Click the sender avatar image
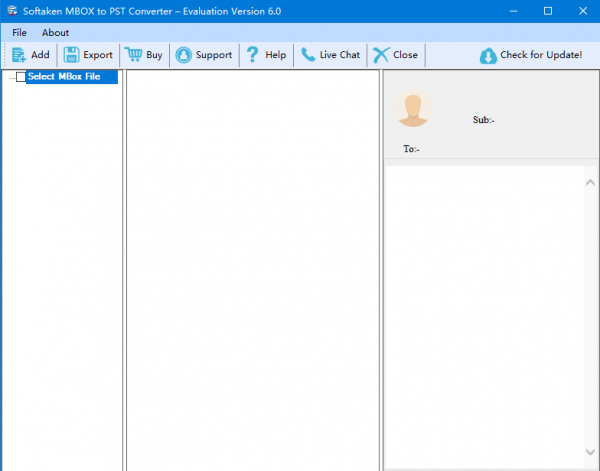The width and height of the screenshot is (600, 471). tap(413, 108)
